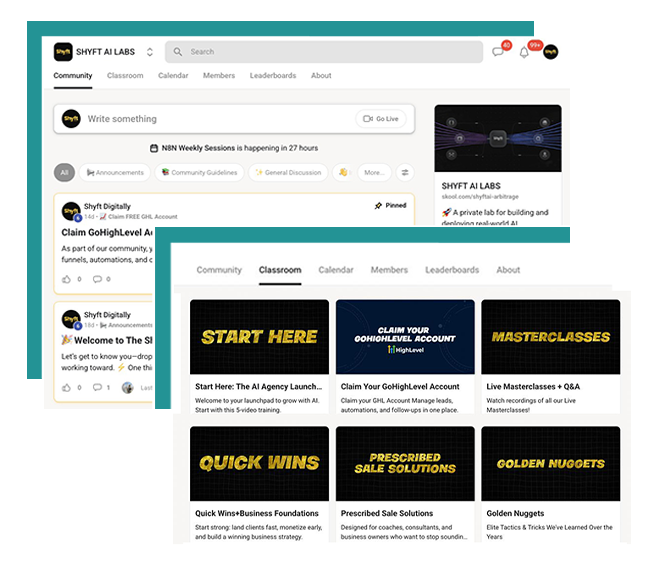Click the Prescribed Sale Solutions card title
This screenshot has height=587, width=657.
[387, 513]
